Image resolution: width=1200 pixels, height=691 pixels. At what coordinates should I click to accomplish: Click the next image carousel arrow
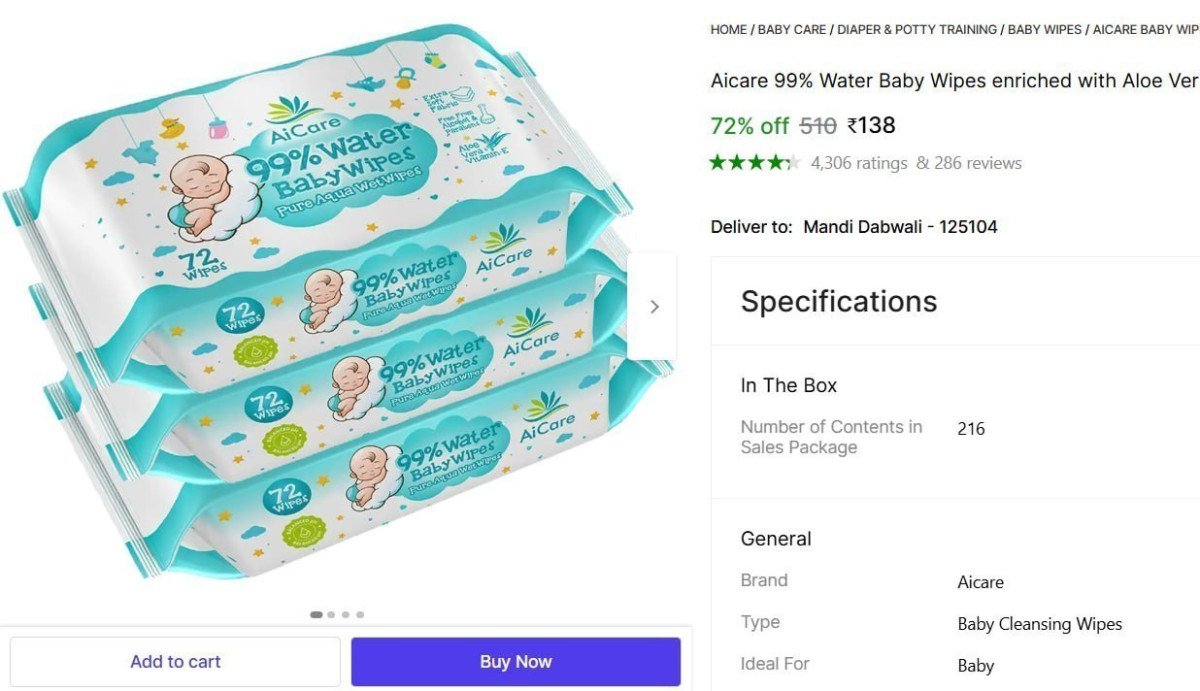point(655,305)
